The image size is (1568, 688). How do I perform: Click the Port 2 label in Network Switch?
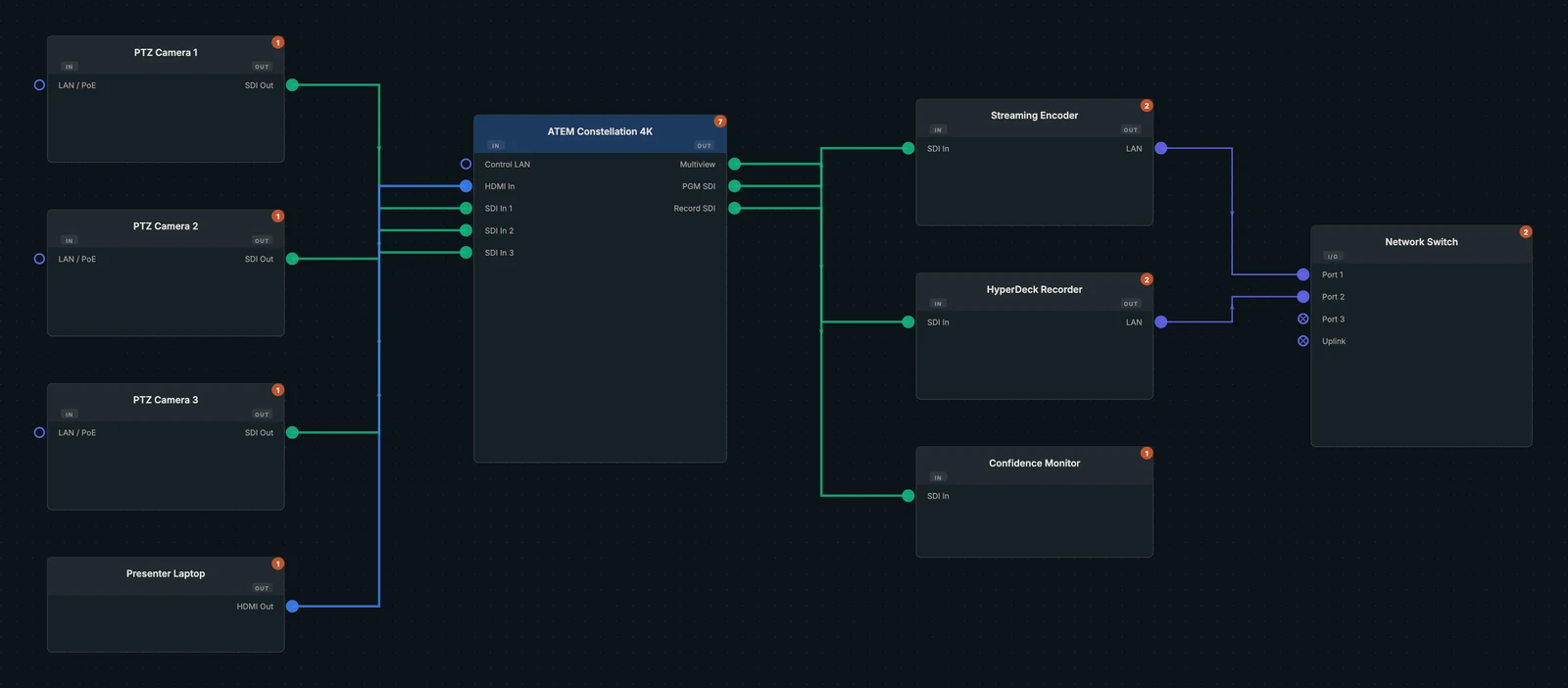(1333, 297)
